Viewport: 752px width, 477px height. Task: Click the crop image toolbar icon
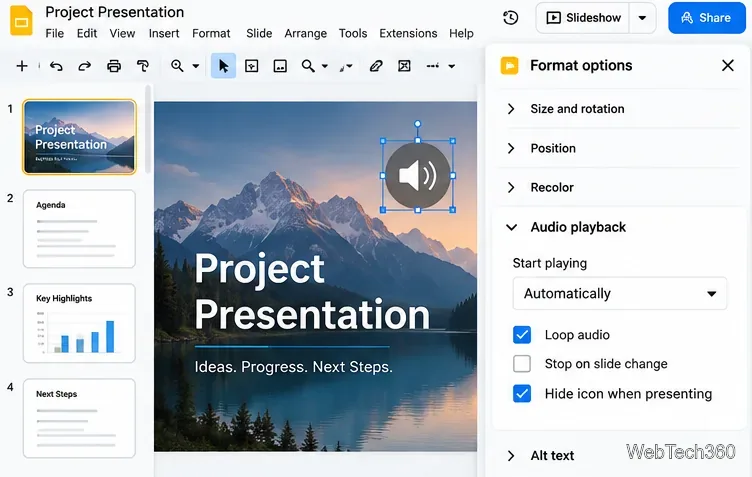[x=404, y=66]
